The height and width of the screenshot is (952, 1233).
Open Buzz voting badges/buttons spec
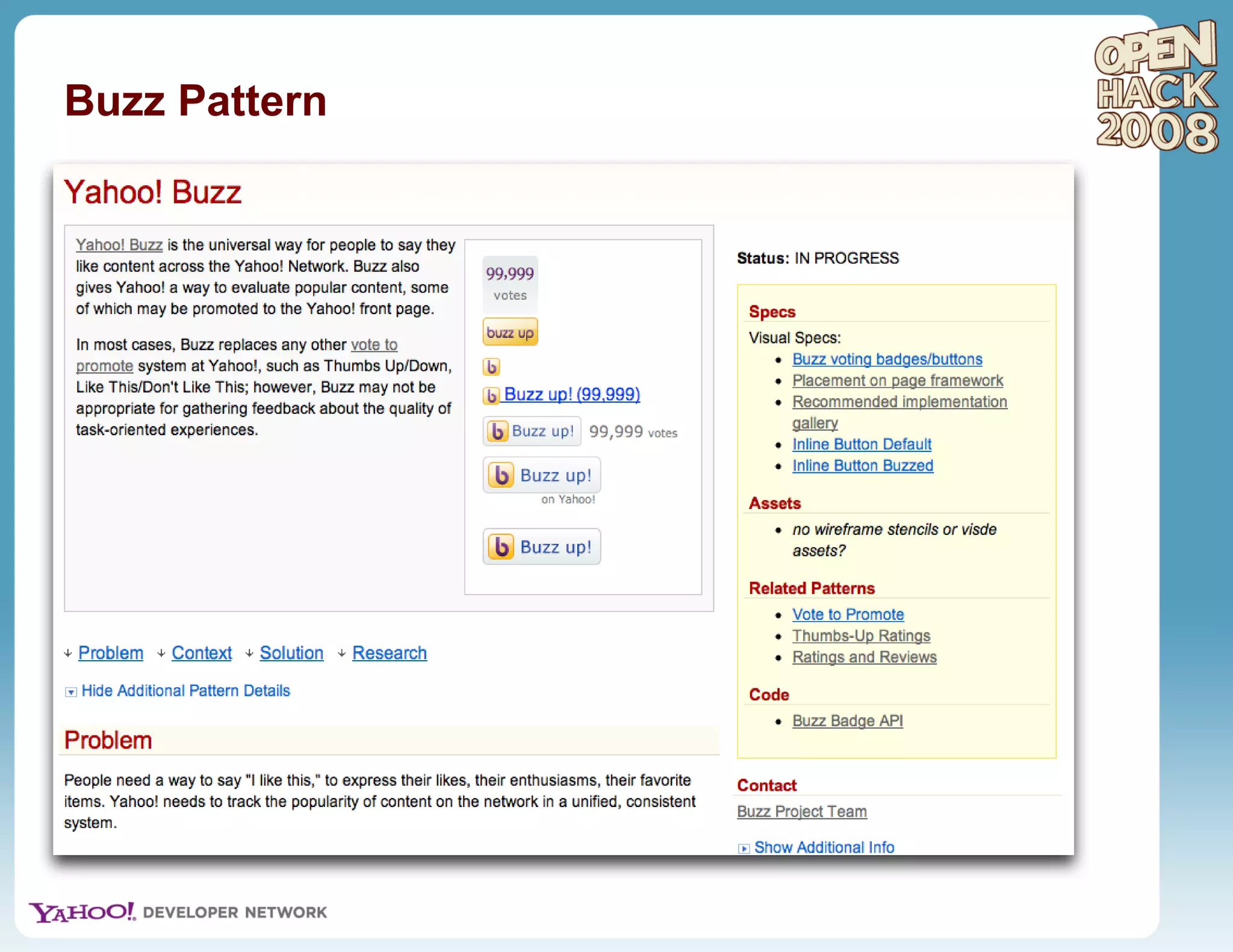(x=887, y=359)
